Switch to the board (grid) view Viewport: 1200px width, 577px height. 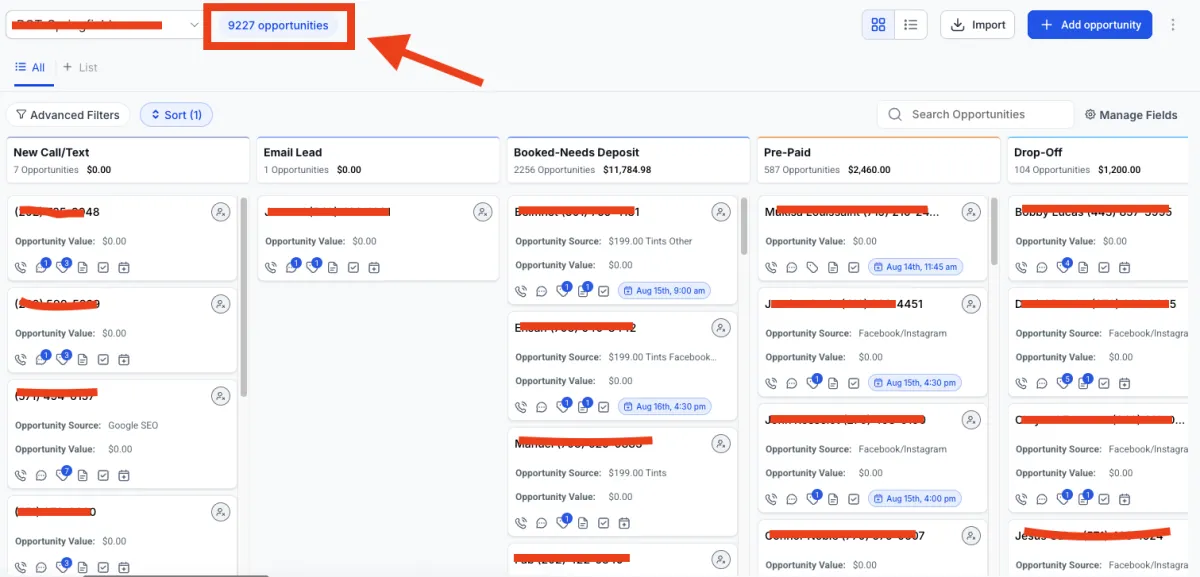[x=878, y=25]
